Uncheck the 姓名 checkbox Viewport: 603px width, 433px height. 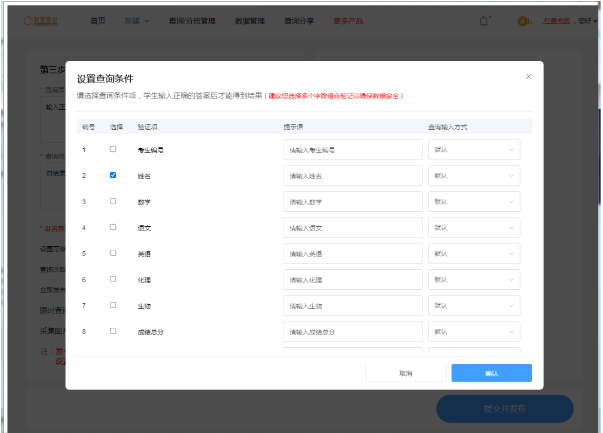point(112,175)
